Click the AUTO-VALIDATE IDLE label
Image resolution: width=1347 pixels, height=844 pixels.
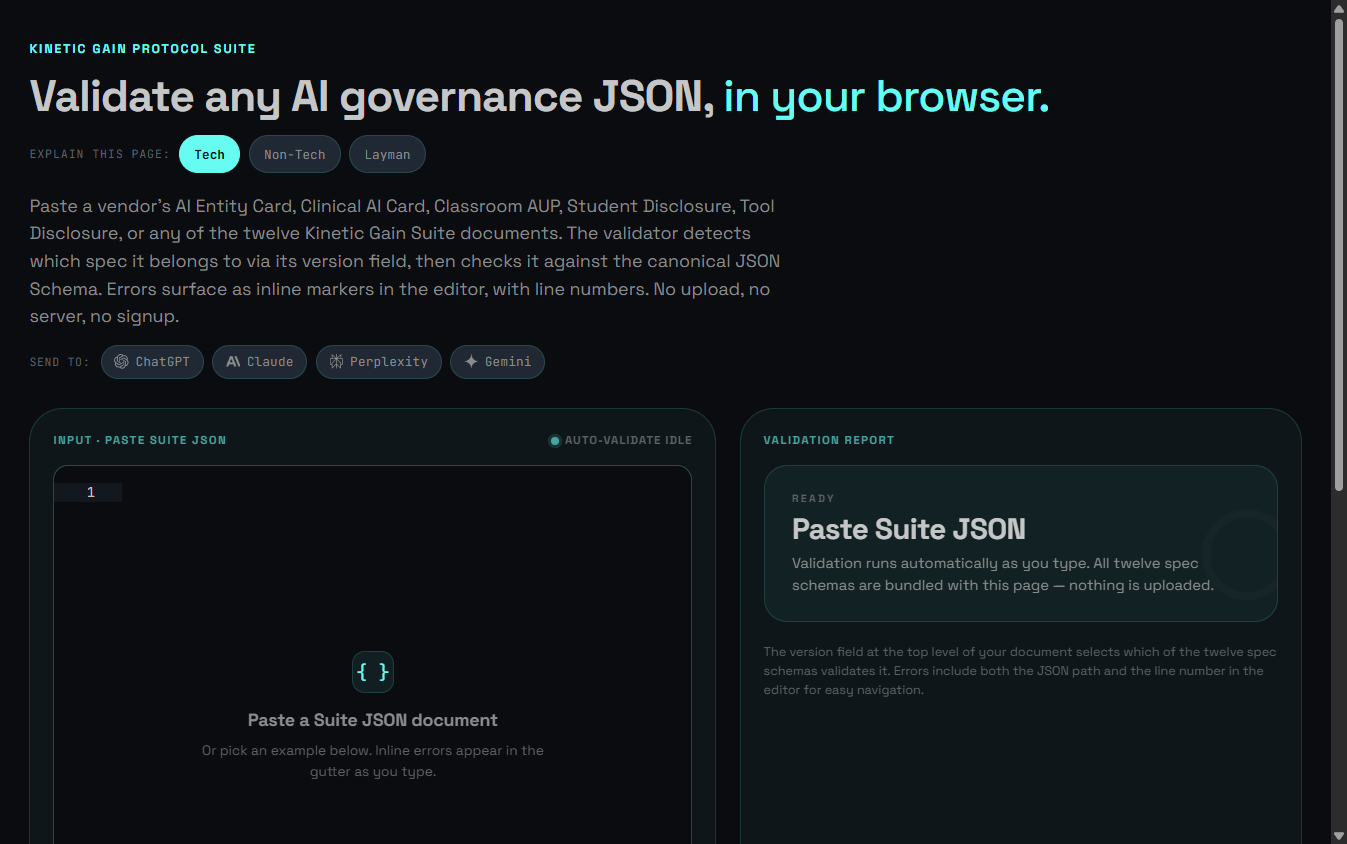pos(628,441)
